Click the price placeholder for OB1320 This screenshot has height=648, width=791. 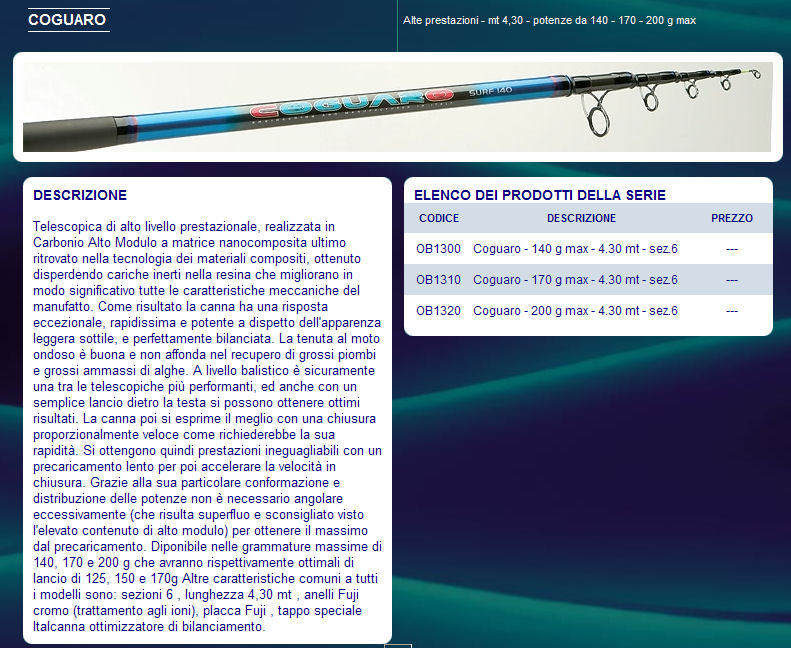tap(731, 311)
